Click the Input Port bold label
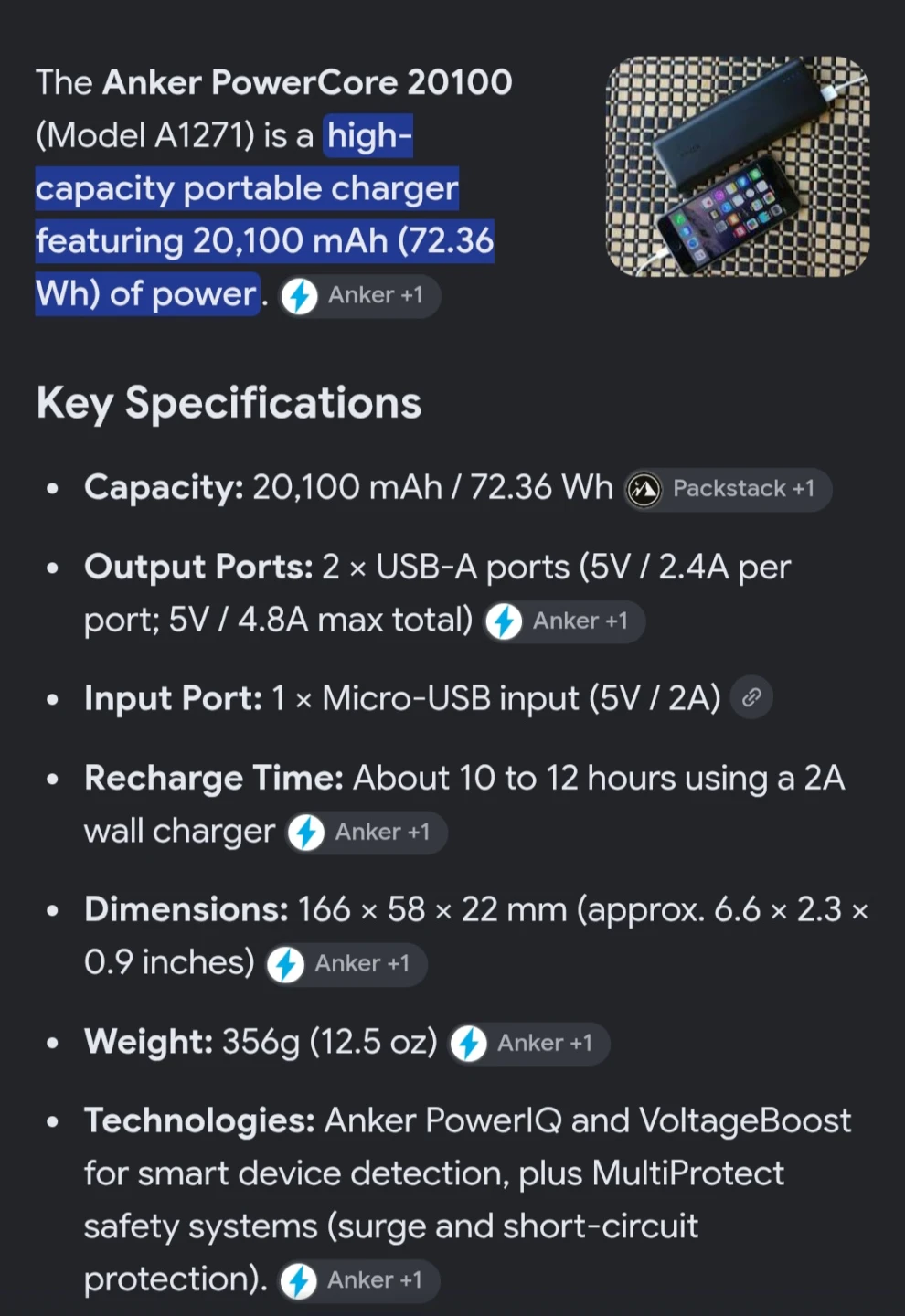Image resolution: width=905 pixels, height=1316 pixels. point(173,699)
